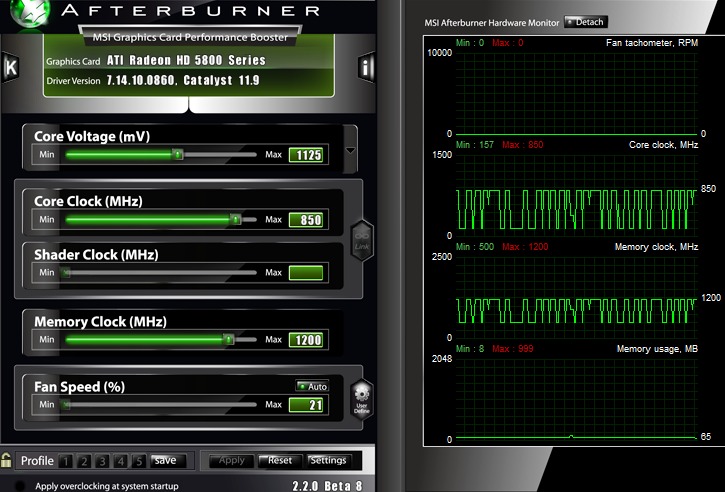This screenshot has width=725, height=492.
Task: Click the Memory Clock slider handle
Action: click(228, 339)
